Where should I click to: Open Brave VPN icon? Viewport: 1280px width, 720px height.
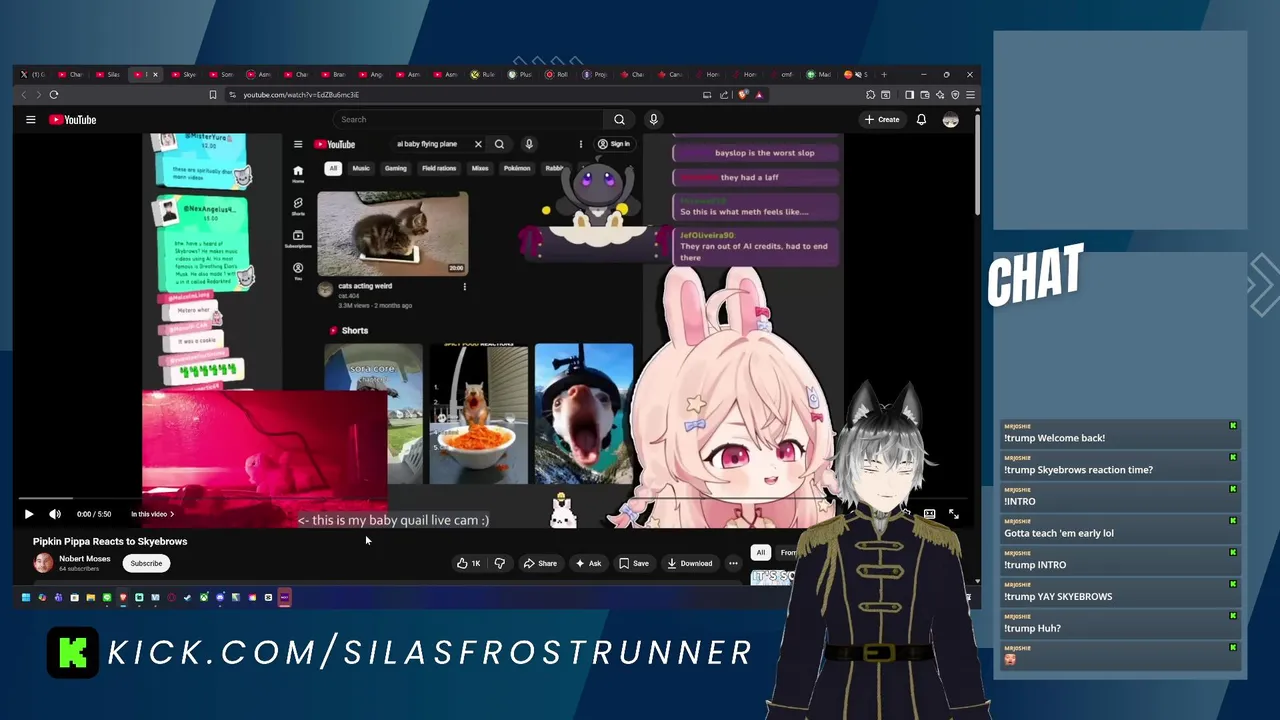(955, 95)
